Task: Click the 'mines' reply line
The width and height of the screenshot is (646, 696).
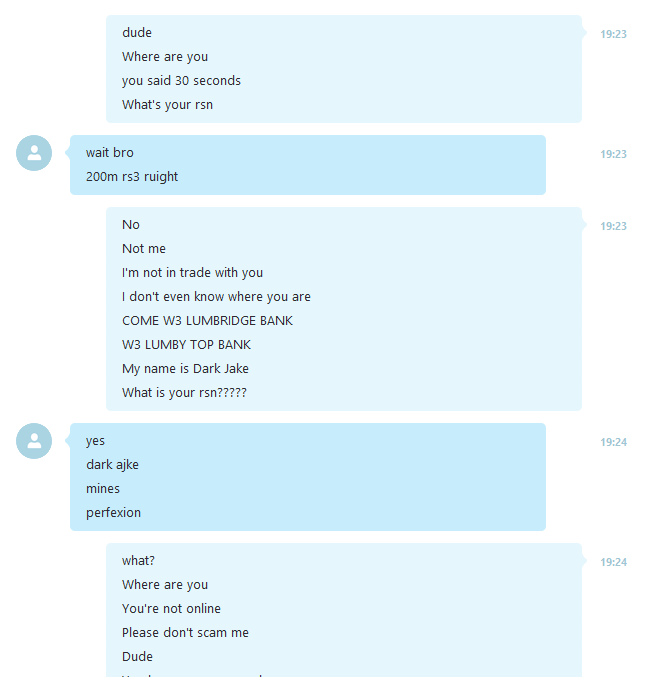Action: point(103,489)
